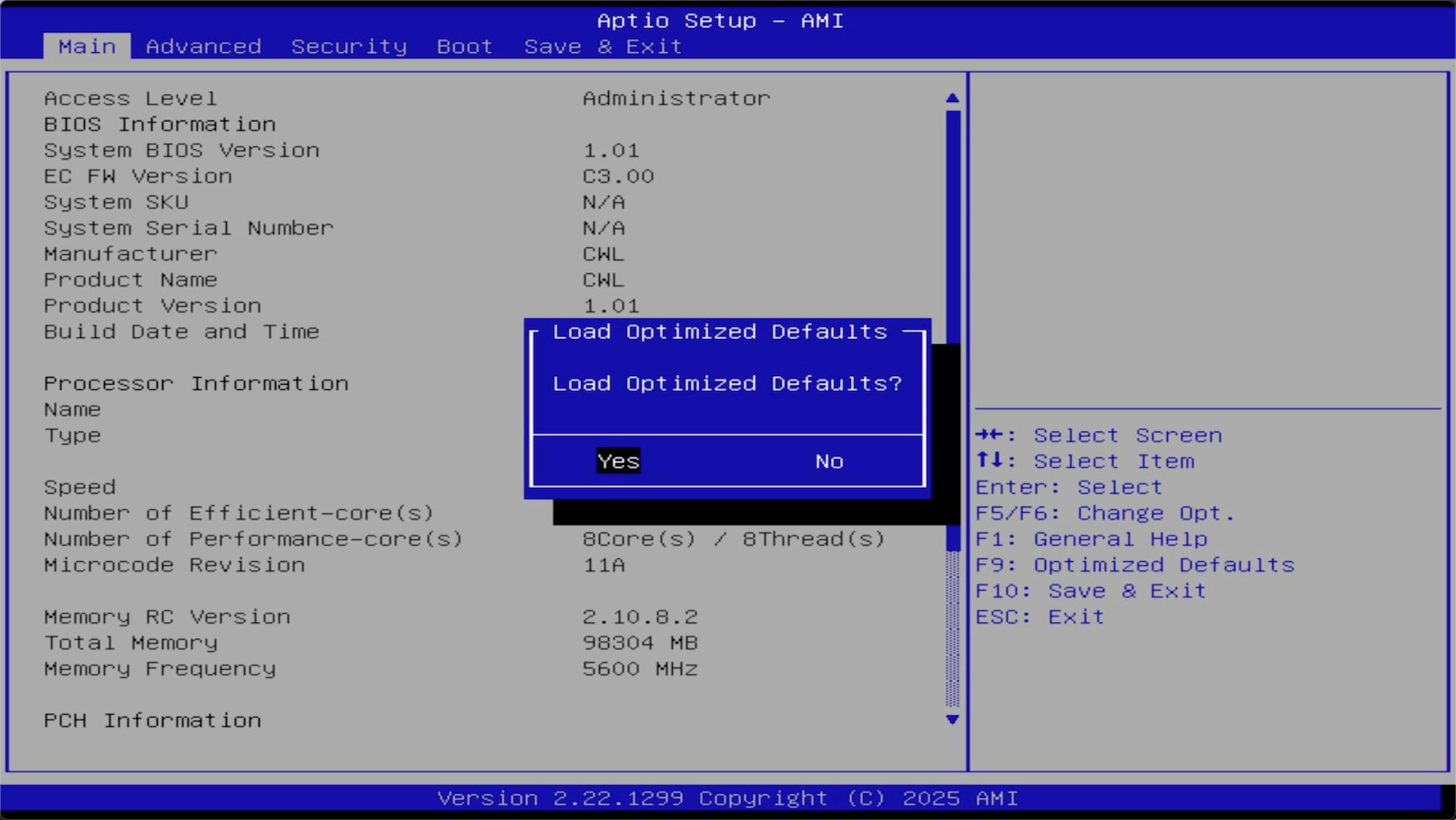Image resolution: width=1456 pixels, height=820 pixels.
Task: Go to the Security tab
Action: tap(349, 47)
